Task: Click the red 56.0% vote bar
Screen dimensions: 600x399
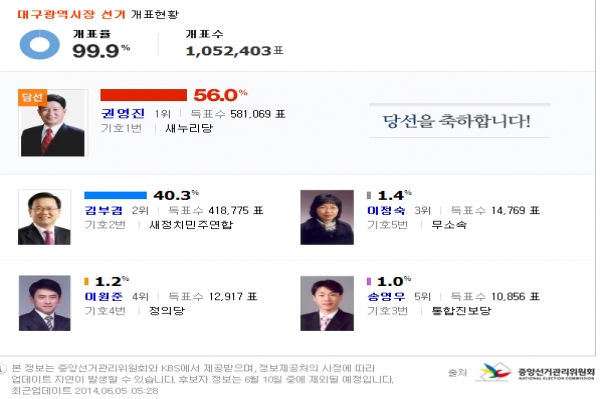Action: click(143, 95)
